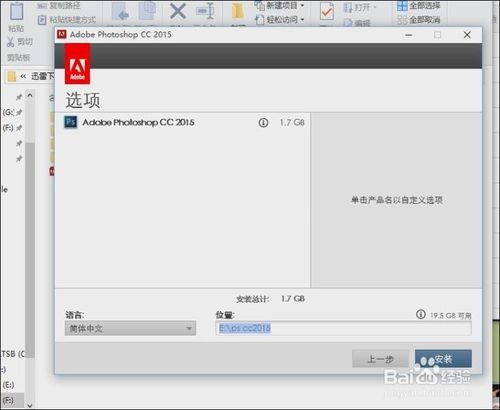This screenshot has width=500, height=410.
Task: Click scroll-up arrow in Explorer navigation pane
Action: [30, 95]
